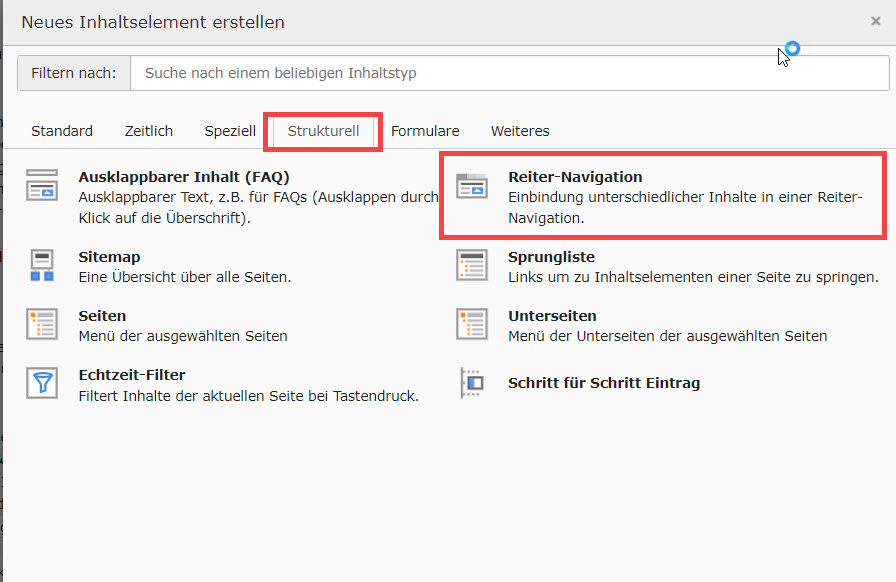
Task: Choose the Sprungliste icon
Action: pyautogui.click(x=472, y=266)
